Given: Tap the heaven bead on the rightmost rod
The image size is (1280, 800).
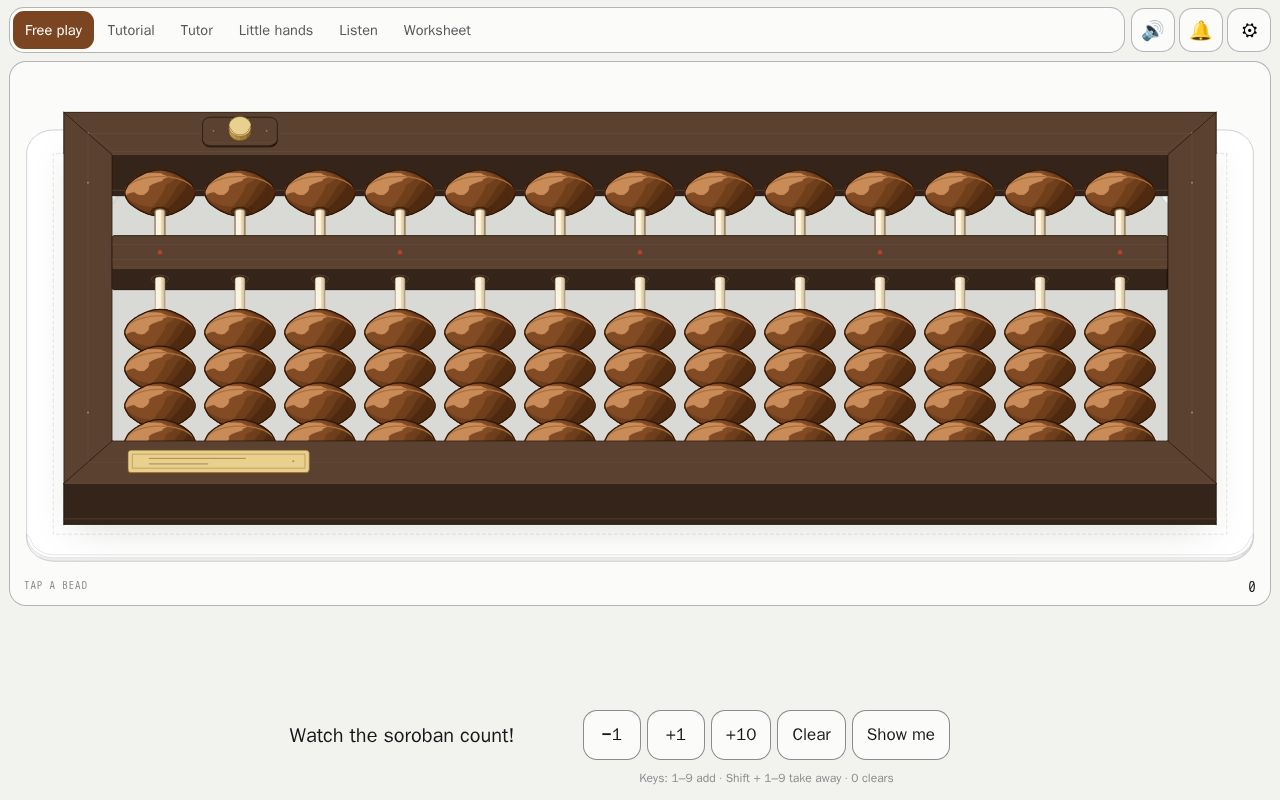Looking at the screenshot, I should tap(1120, 193).
